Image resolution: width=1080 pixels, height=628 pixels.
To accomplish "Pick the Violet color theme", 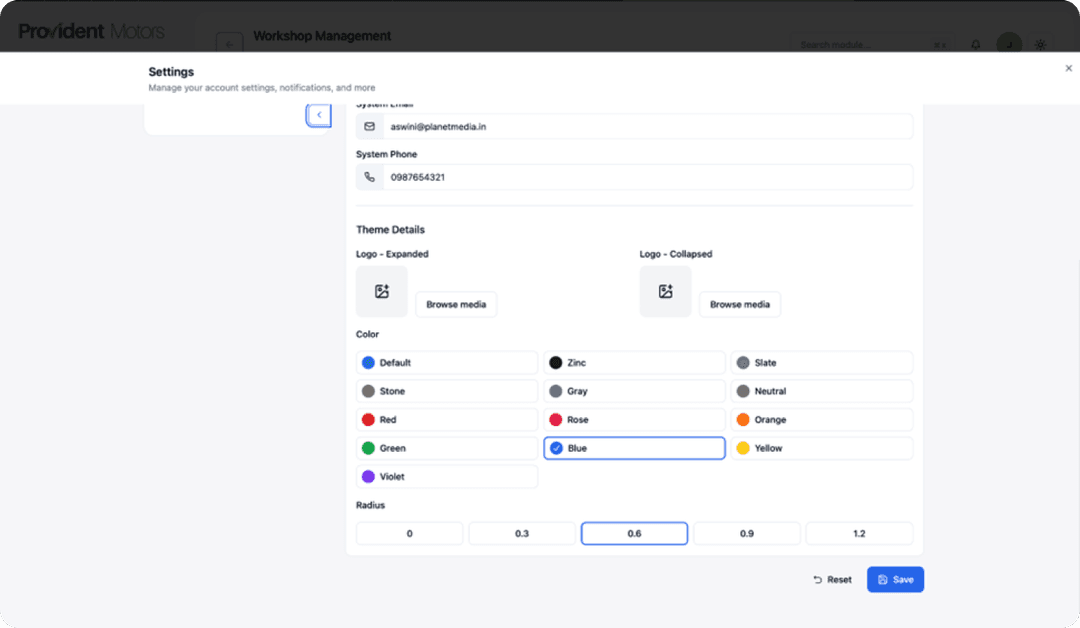I will point(446,477).
